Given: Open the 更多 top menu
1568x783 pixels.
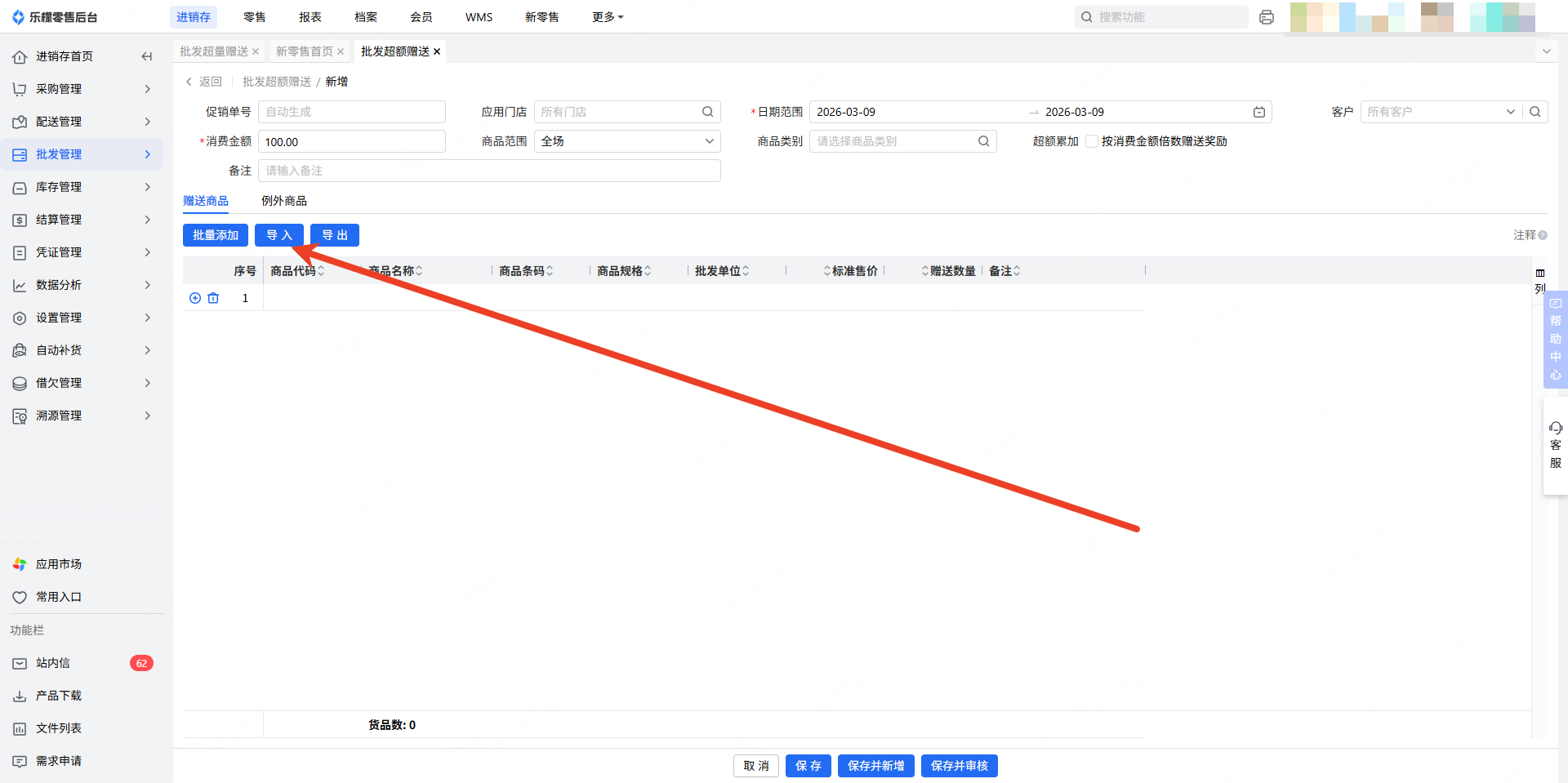Looking at the screenshot, I should (x=608, y=17).
